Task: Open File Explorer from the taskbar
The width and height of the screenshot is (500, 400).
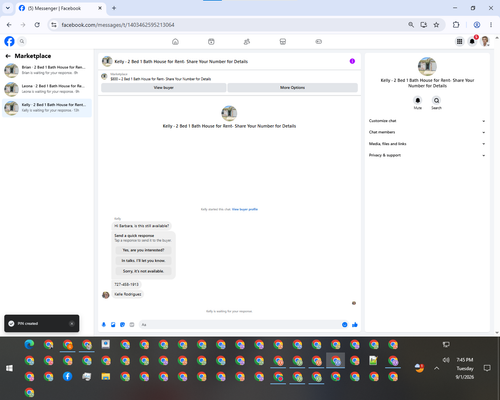Action: tap(106, 376)
